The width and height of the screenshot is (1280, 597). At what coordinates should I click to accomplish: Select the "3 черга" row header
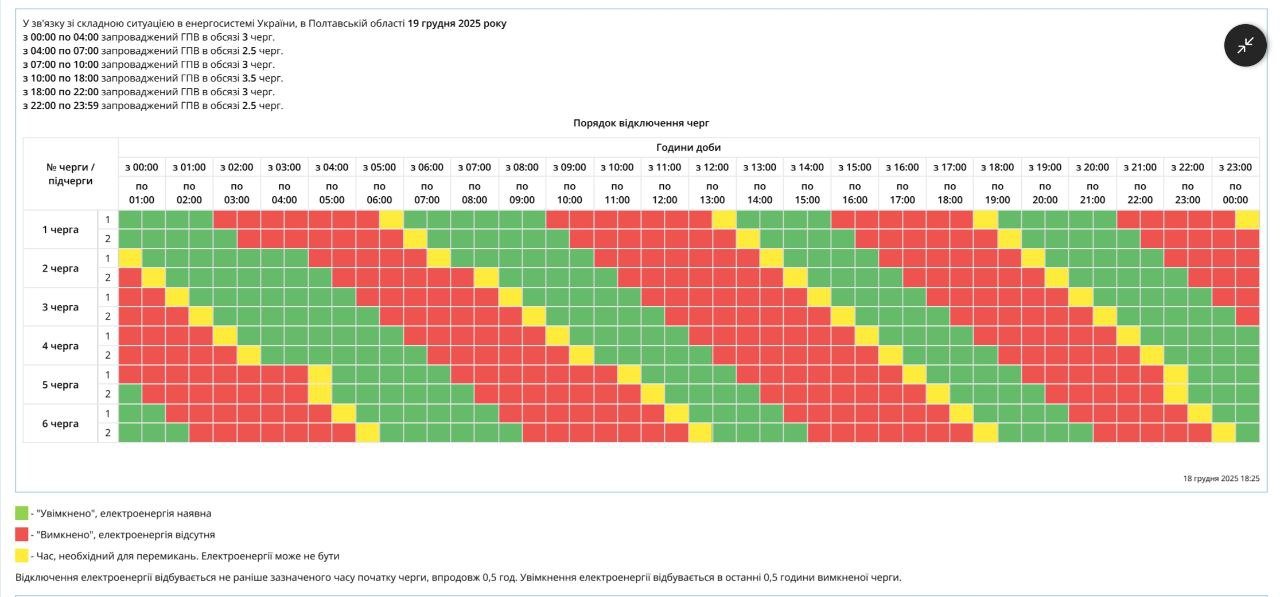point(60,307)
